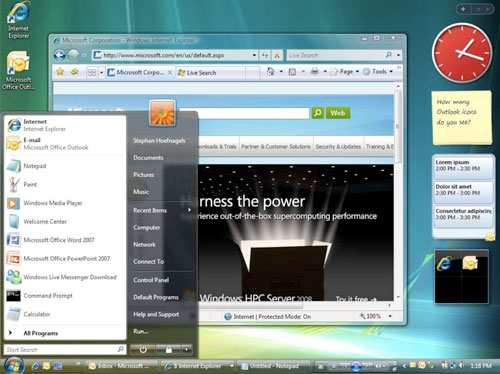Open the Favorites Center star icon

tap(60, 72)
